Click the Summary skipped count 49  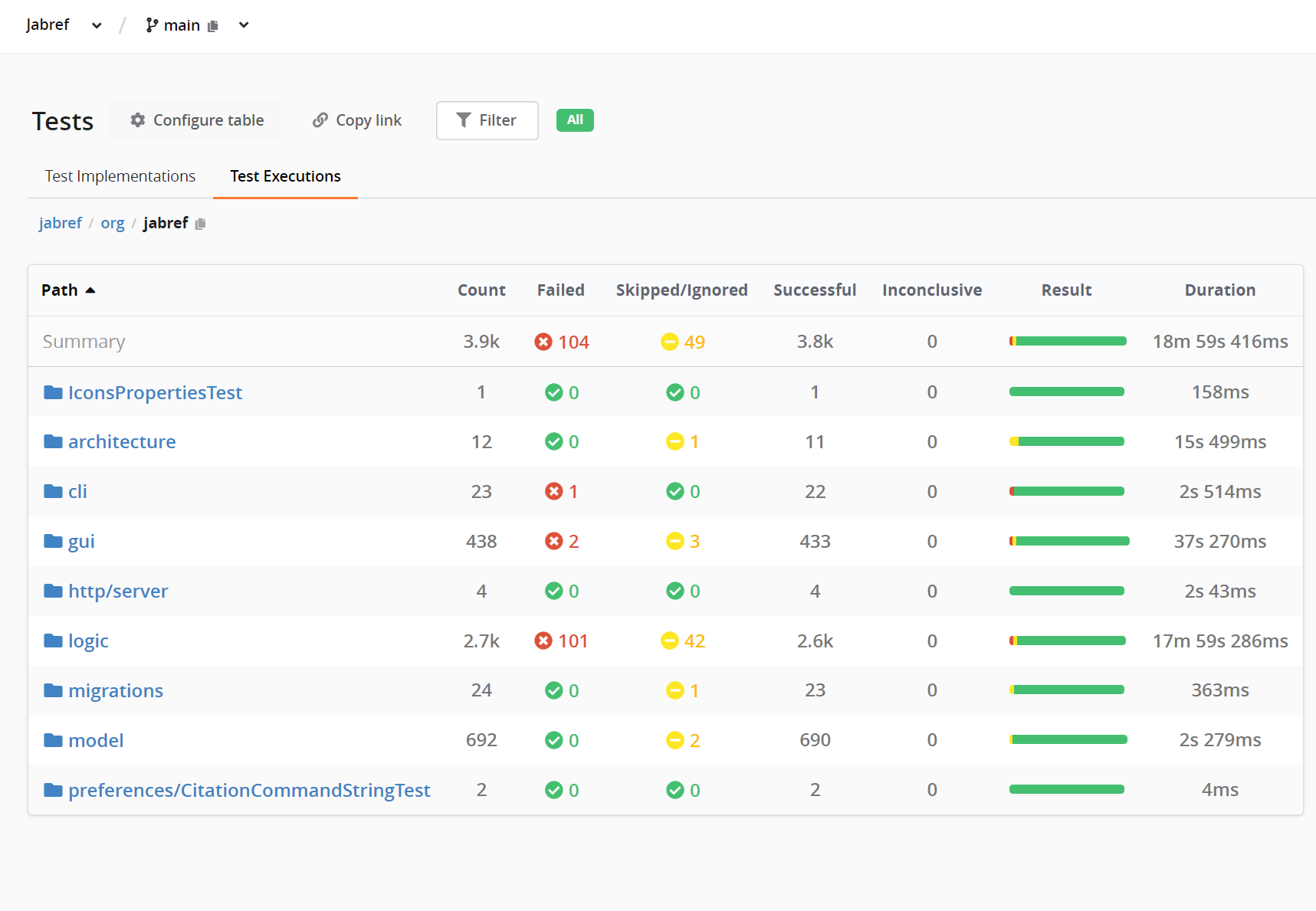tap(694, 342)
